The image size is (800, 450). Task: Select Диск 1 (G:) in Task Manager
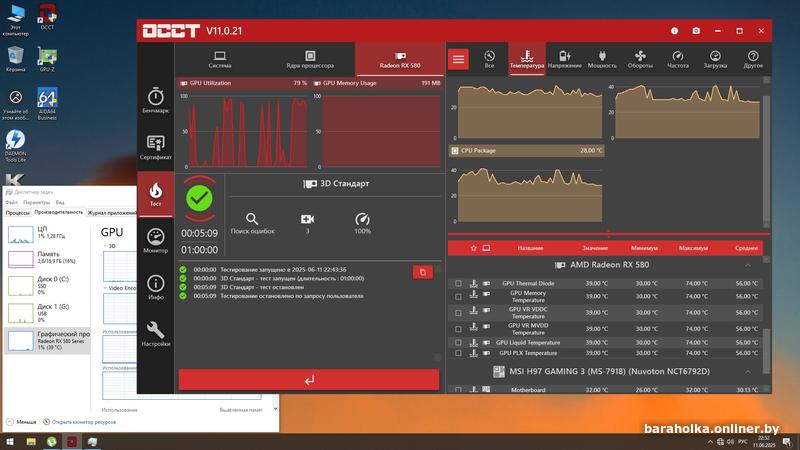pyautogui.click(x=47, y=313)
